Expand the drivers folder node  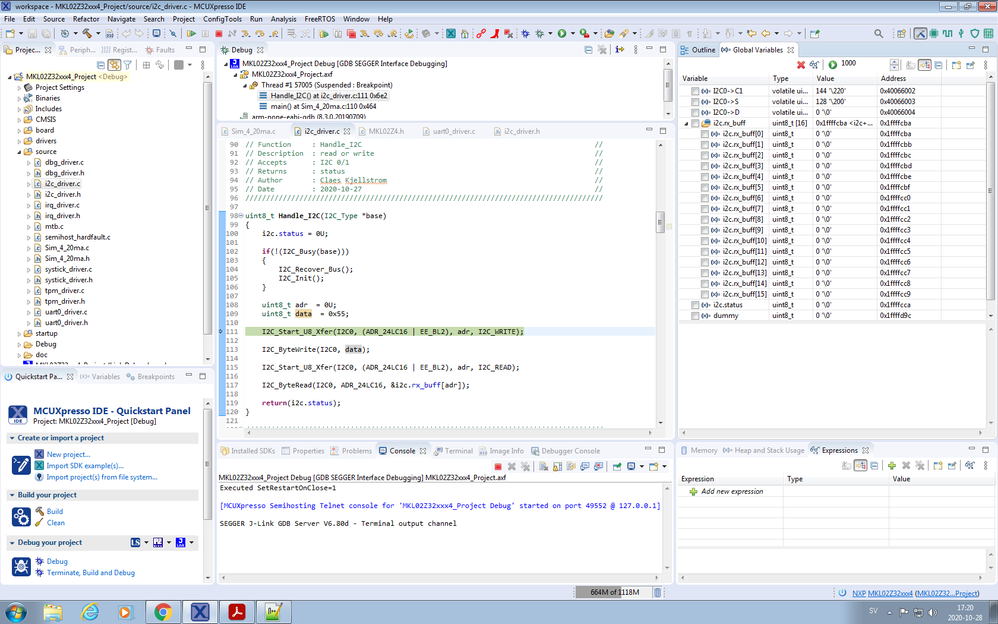(x=18, y=141)
